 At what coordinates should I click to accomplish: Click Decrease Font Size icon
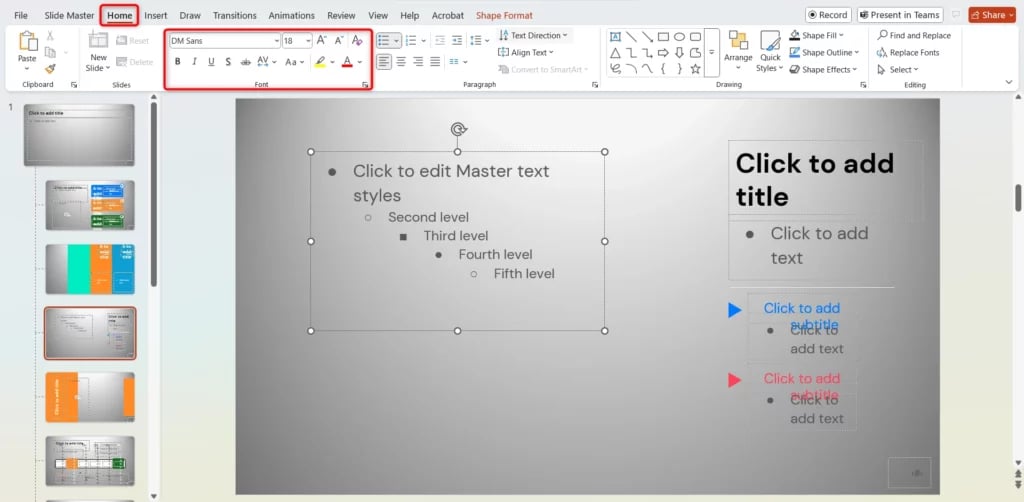pyautogui.click(x=339, y=40)
